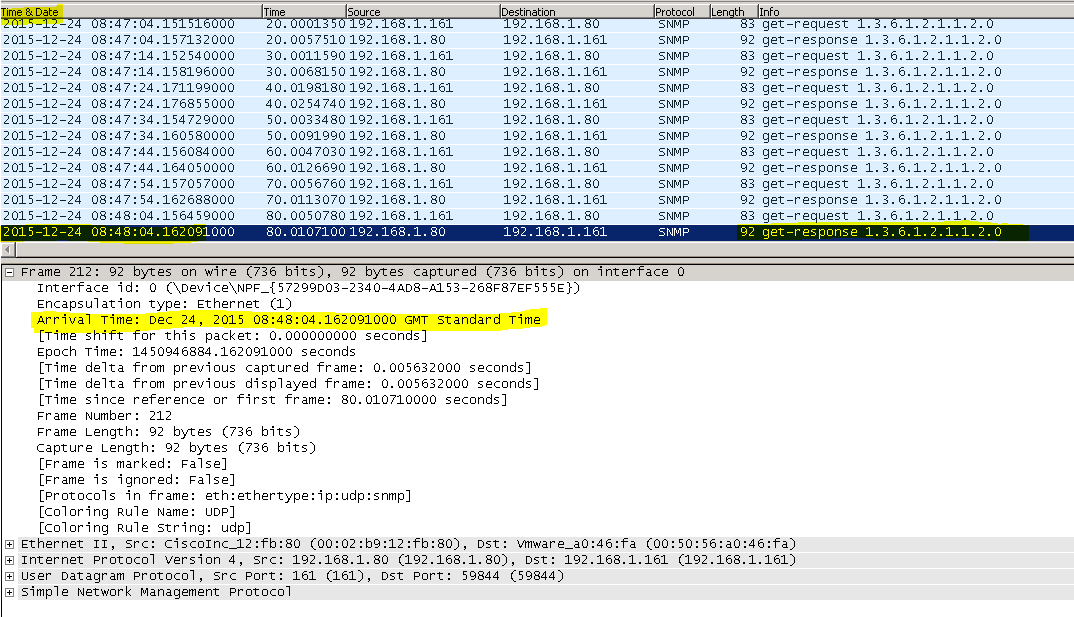Viewport: 1074px width, 617px height.
Task: Select packet at 08:47:54.157057000
Action: [537, 184]
